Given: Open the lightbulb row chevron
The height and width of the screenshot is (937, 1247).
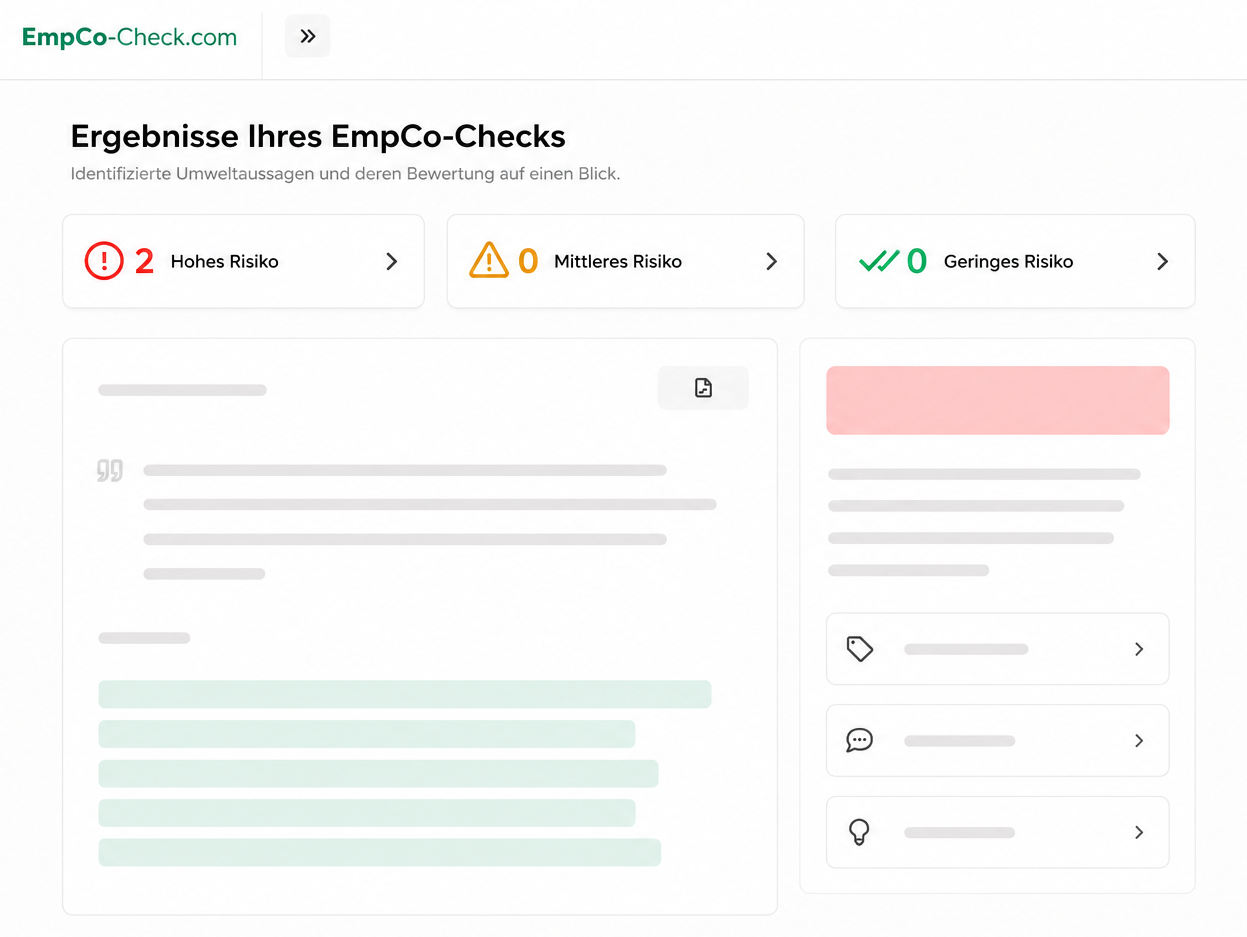Looking at the screenshot, I should (x=1139, y=832).
